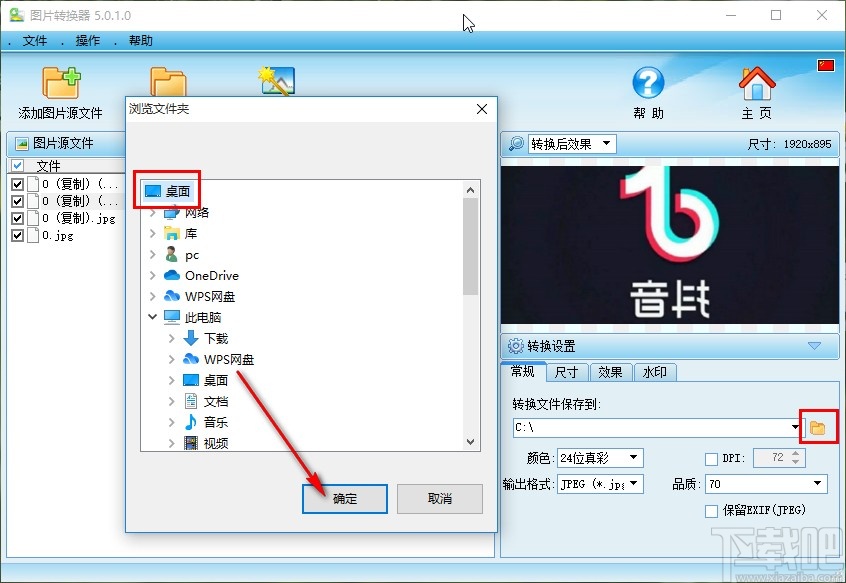Collapse the 此电脑 node in the folder tree
Image resolution: width=846 pixels, height=583 pixels.
[x=153, y=317]
